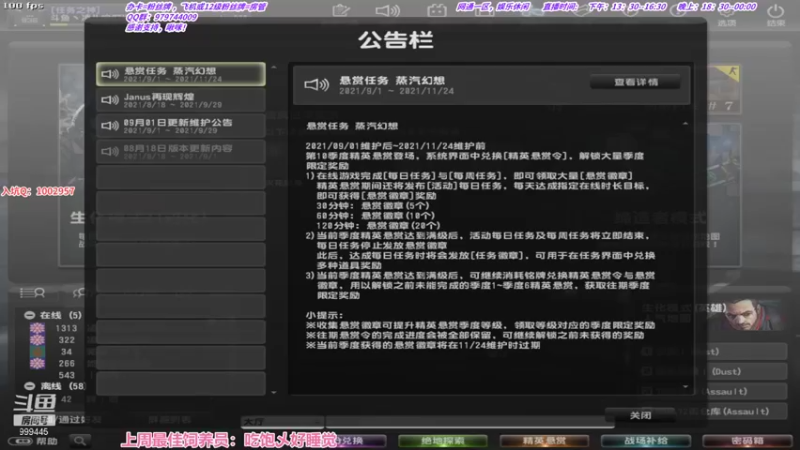Open the 密码箱 button

coord(747,441)
